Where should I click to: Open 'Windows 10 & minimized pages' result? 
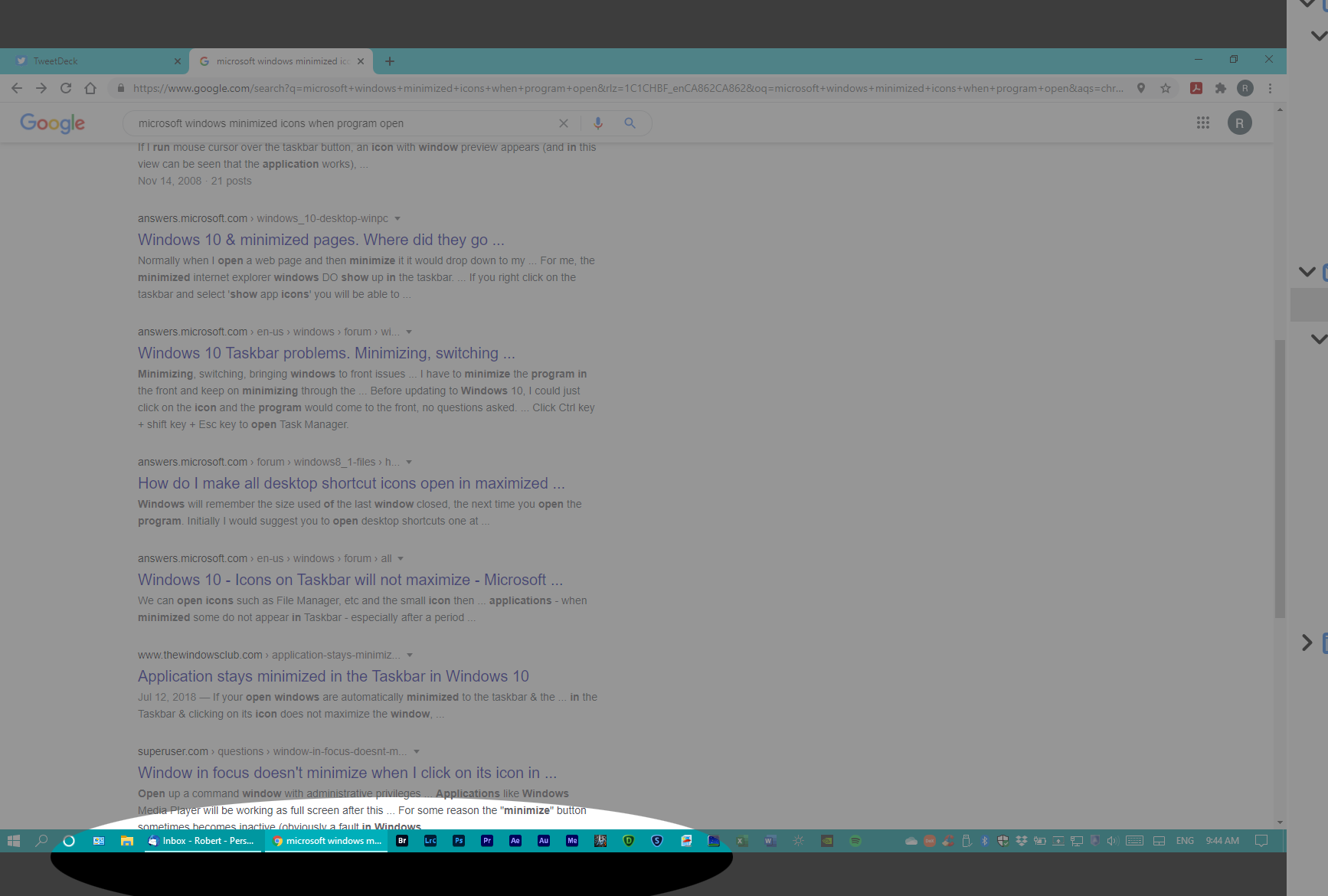(321, 240)
